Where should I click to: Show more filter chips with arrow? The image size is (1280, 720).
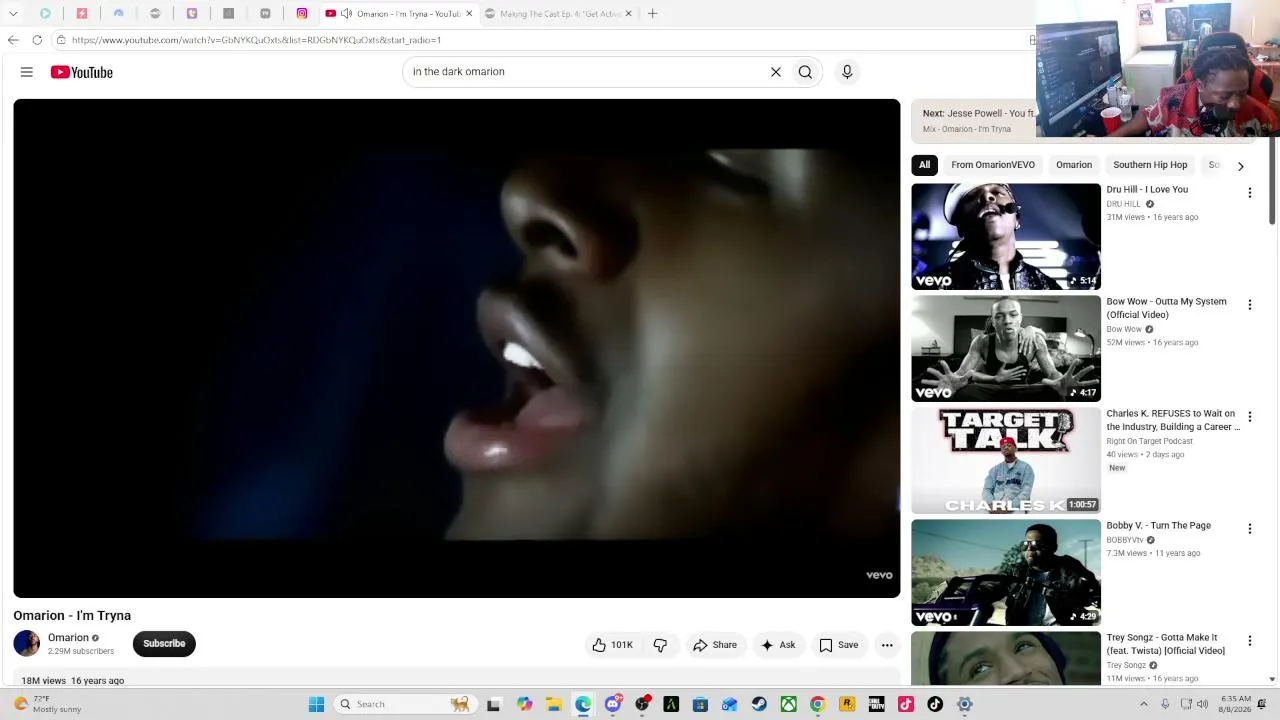pos(1241,166)
